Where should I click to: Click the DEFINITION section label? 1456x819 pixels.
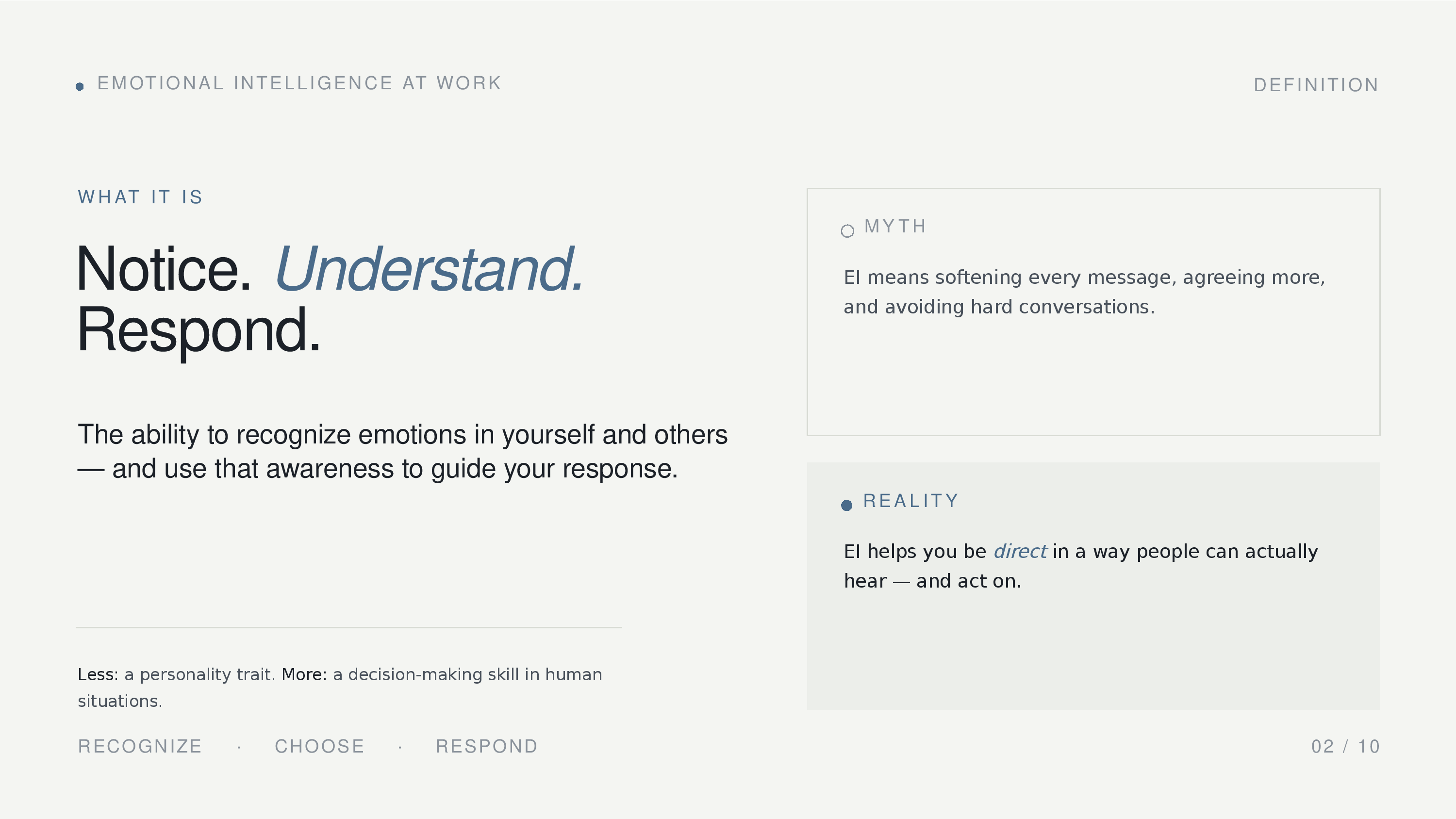pos(1316,85)
